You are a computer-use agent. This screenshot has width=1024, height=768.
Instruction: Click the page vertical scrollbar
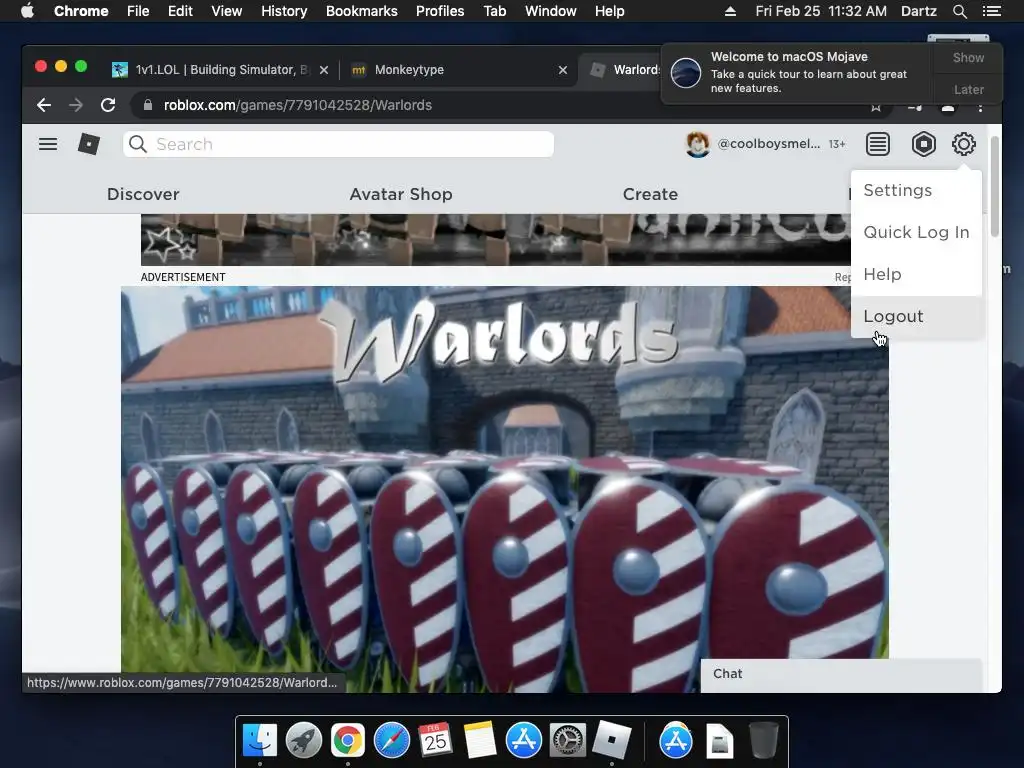(995, 186)
